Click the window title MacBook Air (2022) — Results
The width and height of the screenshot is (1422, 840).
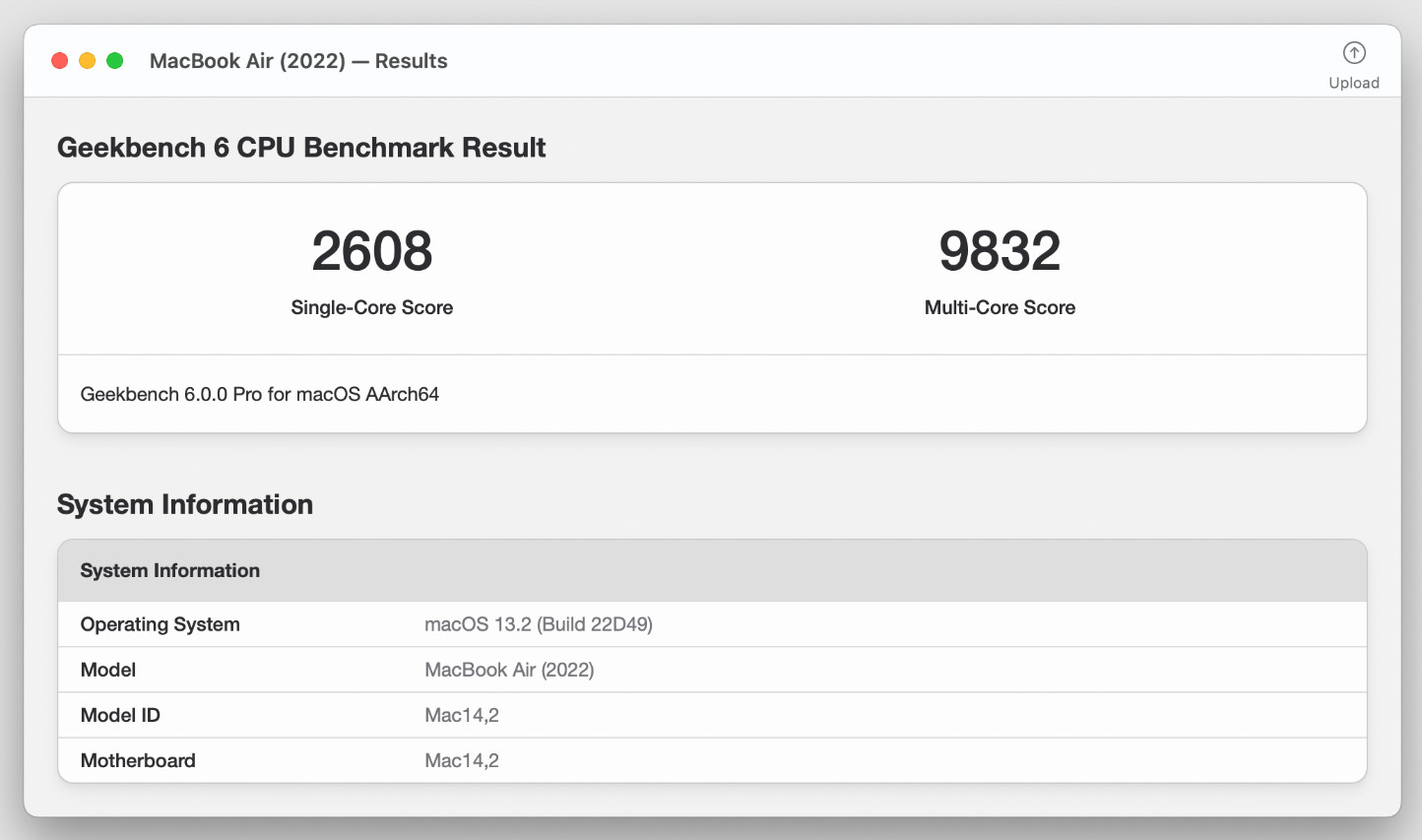pos(298,61)
